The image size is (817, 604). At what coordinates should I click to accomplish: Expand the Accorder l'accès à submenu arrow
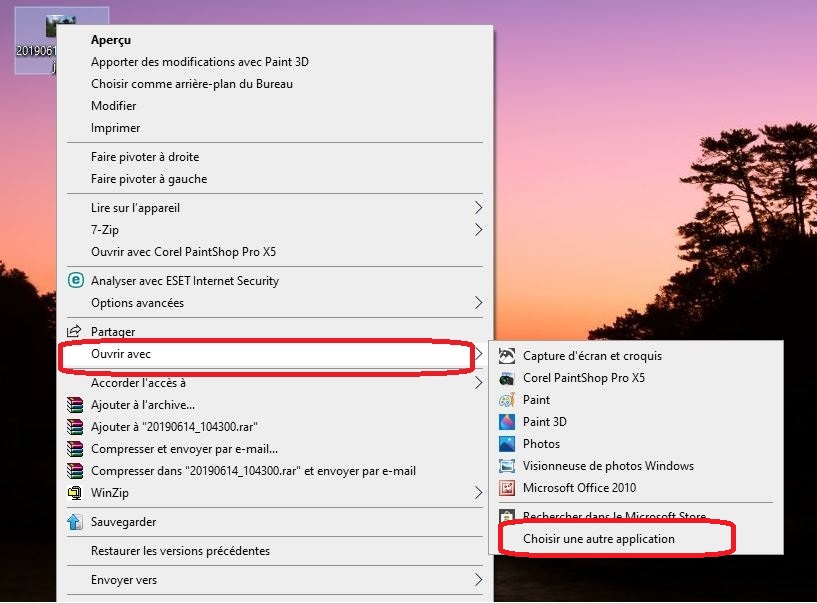tap(478, 383)
